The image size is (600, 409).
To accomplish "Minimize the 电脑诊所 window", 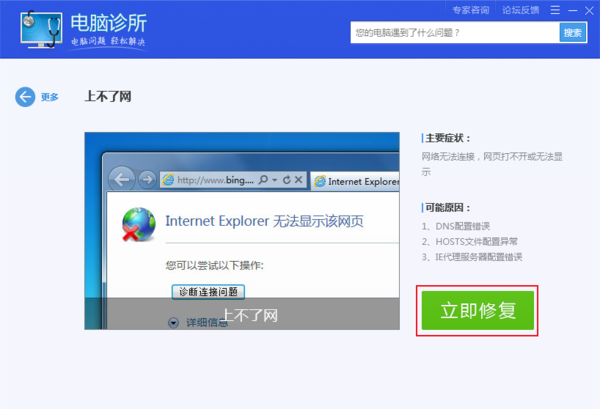I will (572, 11).
